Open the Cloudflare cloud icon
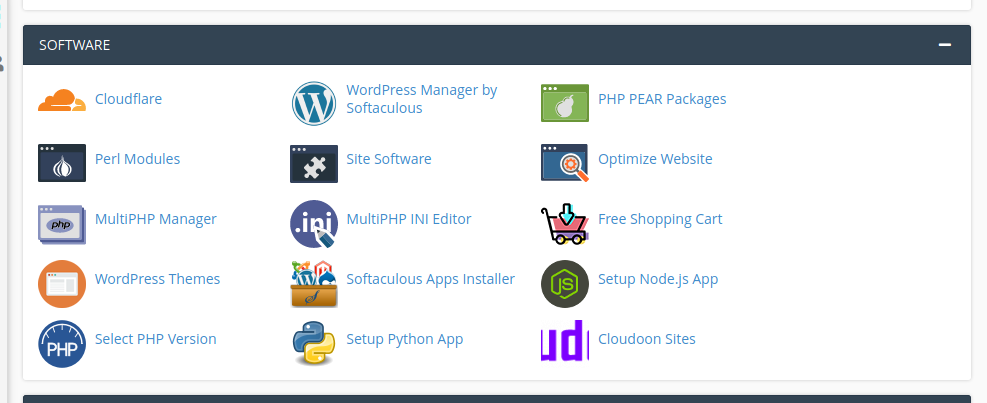The image size is (987, 403). [x=62, y=101]
